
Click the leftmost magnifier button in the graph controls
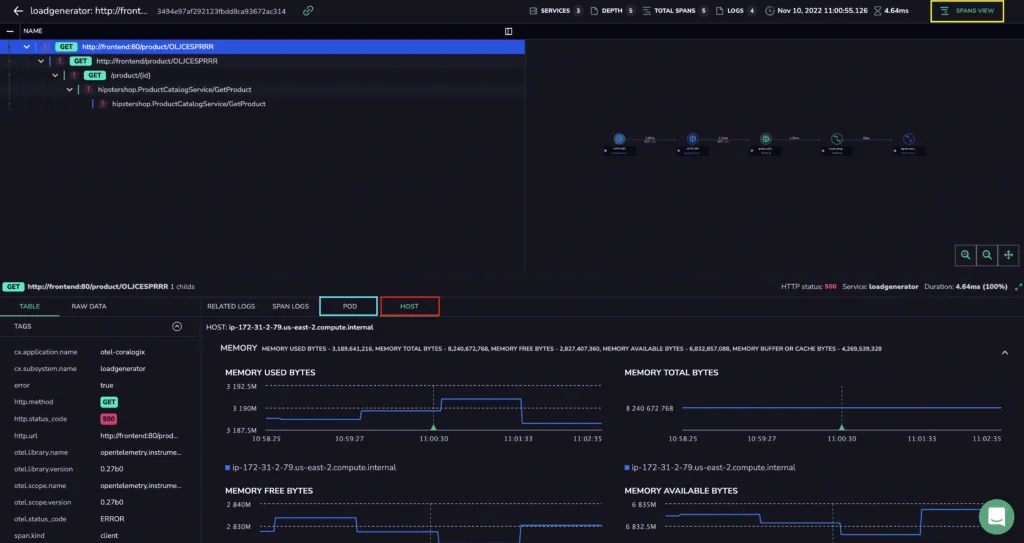click(965, 255)
